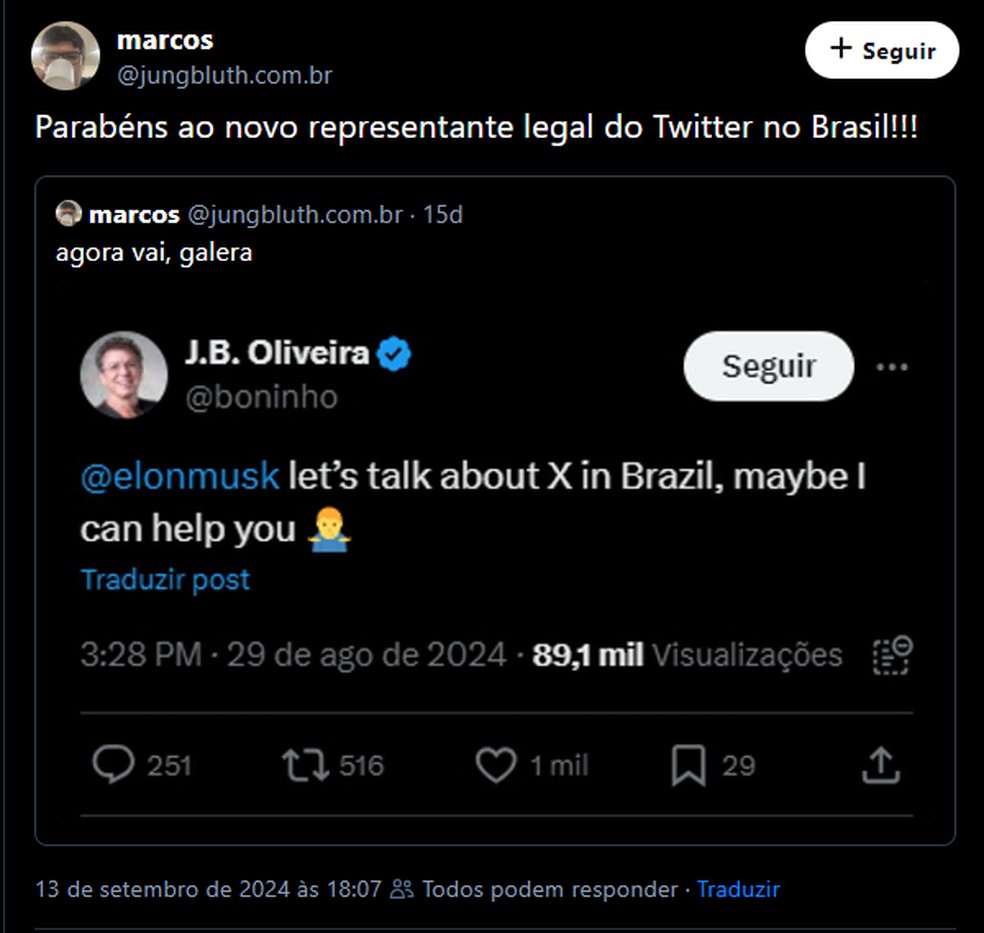Viewport: 984px width, 933px height.
Task: Open the @elonmusk mention link
Action: click(x=178, y=477)
